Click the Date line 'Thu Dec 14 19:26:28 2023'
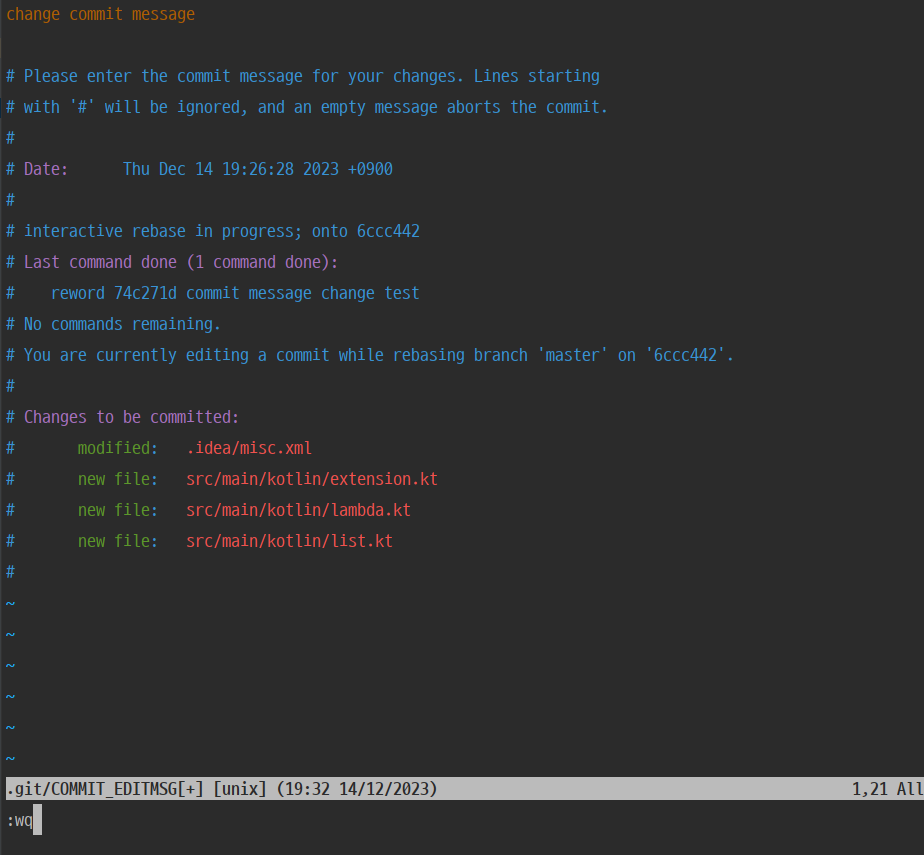This screenshot has height=855, width=924. coord(199,170)
